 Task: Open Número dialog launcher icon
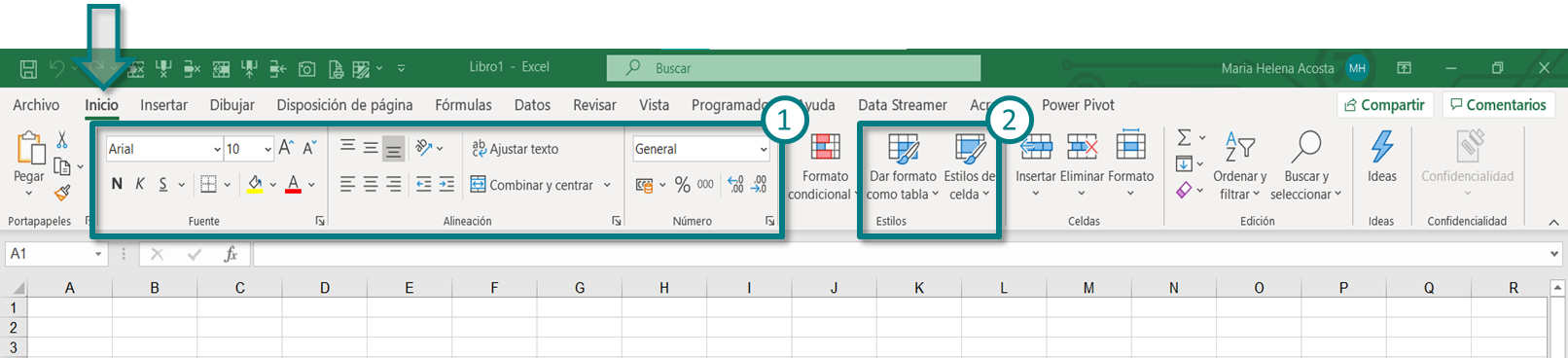click(769, 222)
